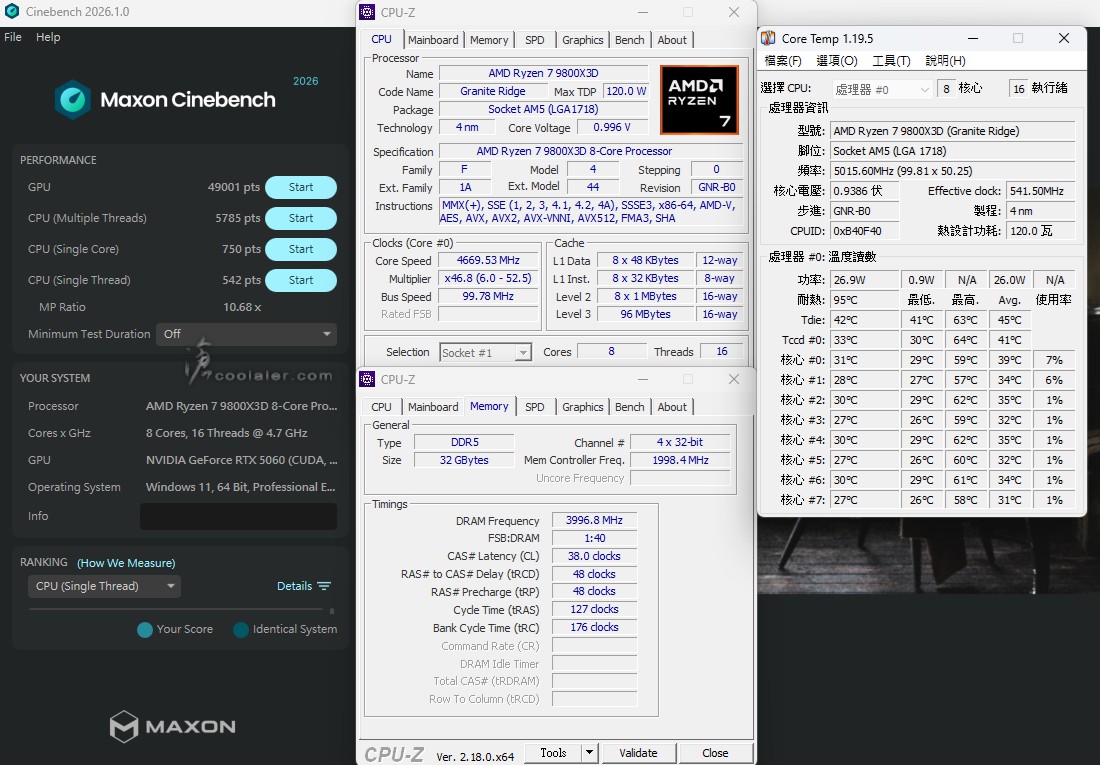Click the ranking scroll slider handle
This screenshot has width=1100, height=765.
coord(332,609)
